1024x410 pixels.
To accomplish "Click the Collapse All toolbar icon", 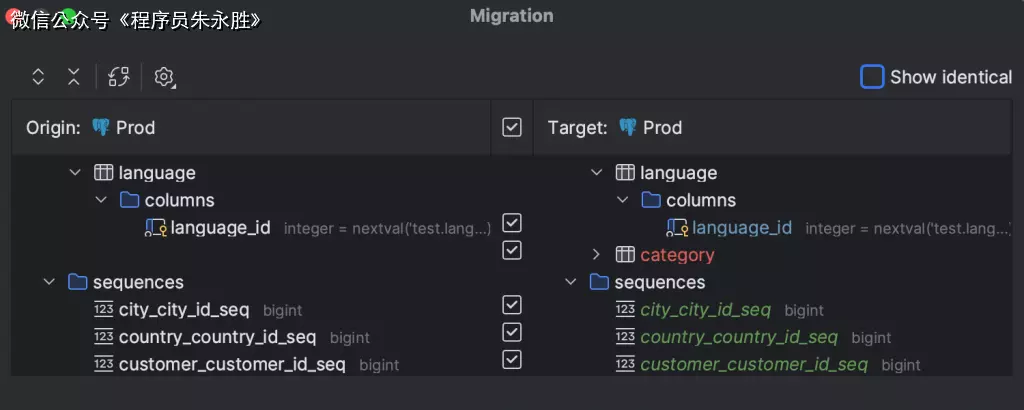I will point(73,77).
